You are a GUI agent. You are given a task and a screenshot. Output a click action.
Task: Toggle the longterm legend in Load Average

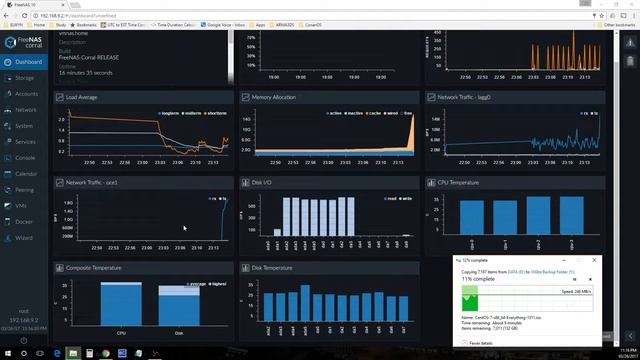169,113
